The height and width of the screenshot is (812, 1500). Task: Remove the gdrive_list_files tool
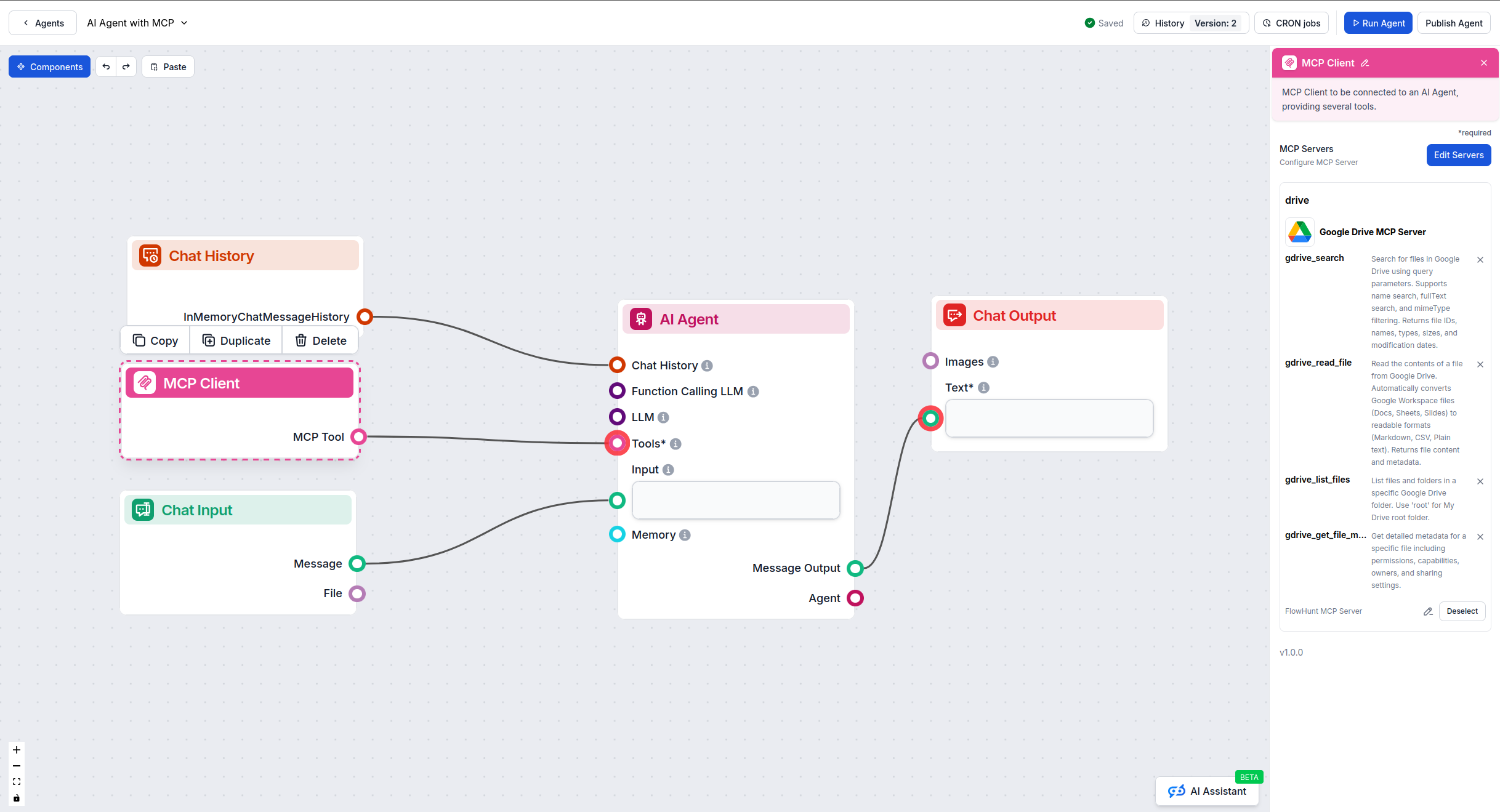[1480, 481]
